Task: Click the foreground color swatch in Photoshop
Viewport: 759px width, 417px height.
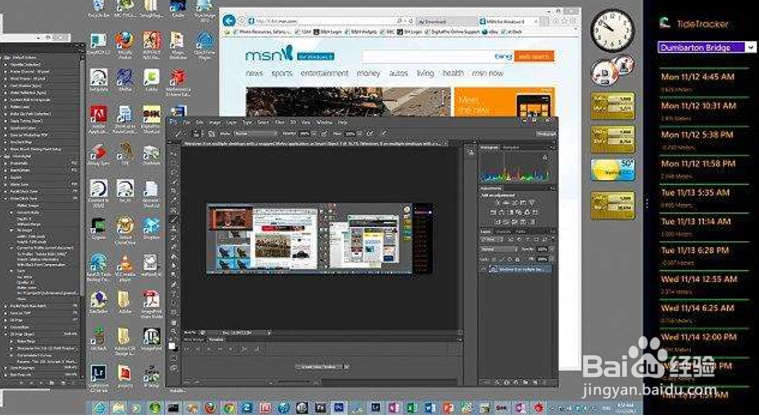Action: tap(172, 345)
